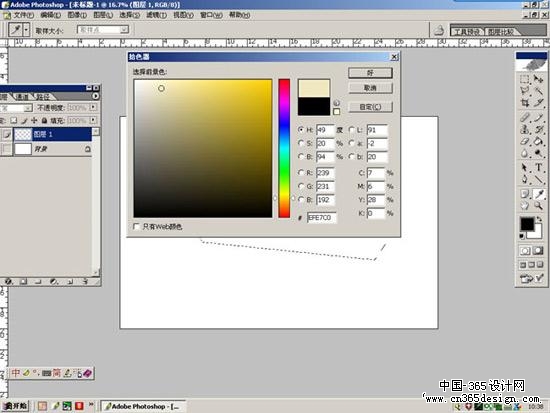
Task: Select the Zoom magnifier tool
Action: [538, 205]
